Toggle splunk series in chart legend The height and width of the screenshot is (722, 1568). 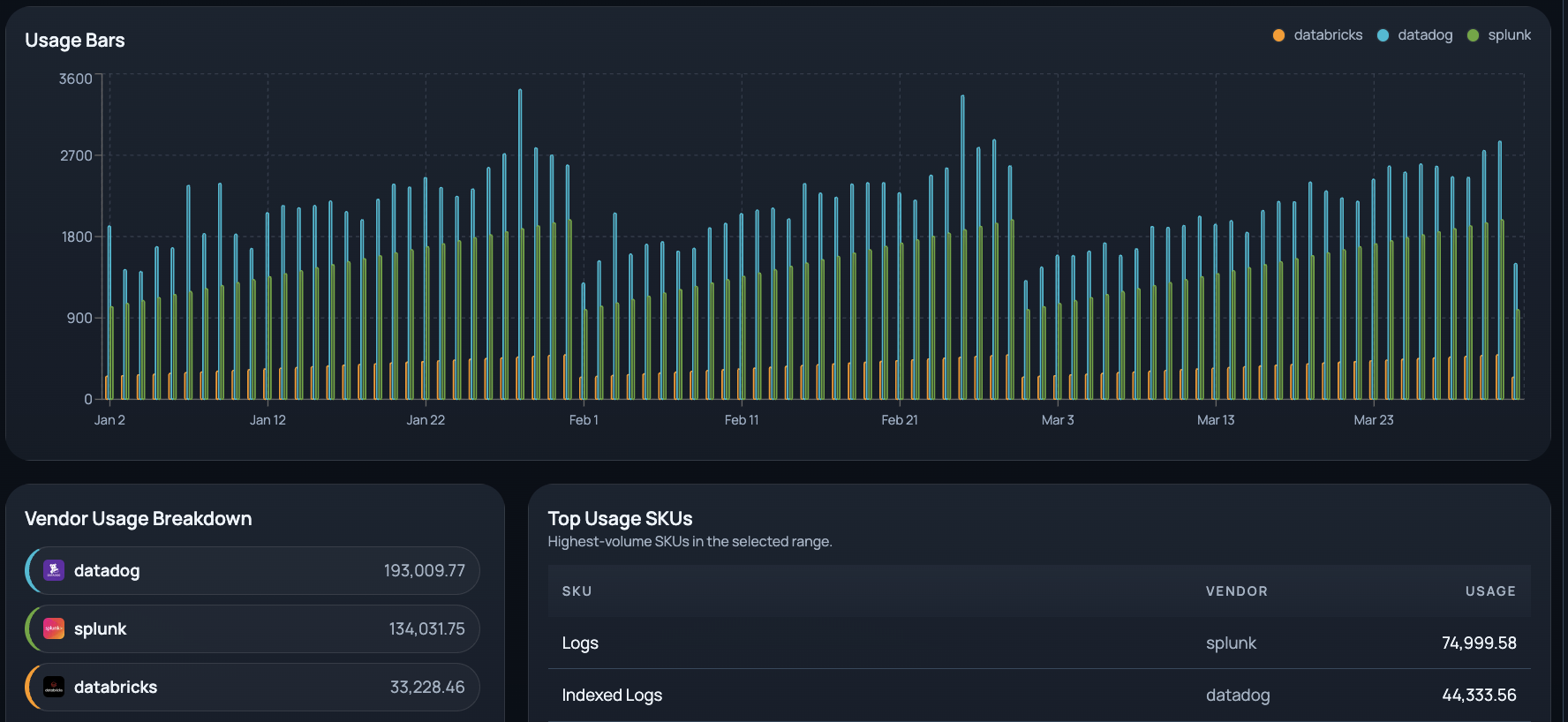[1498, 35]
